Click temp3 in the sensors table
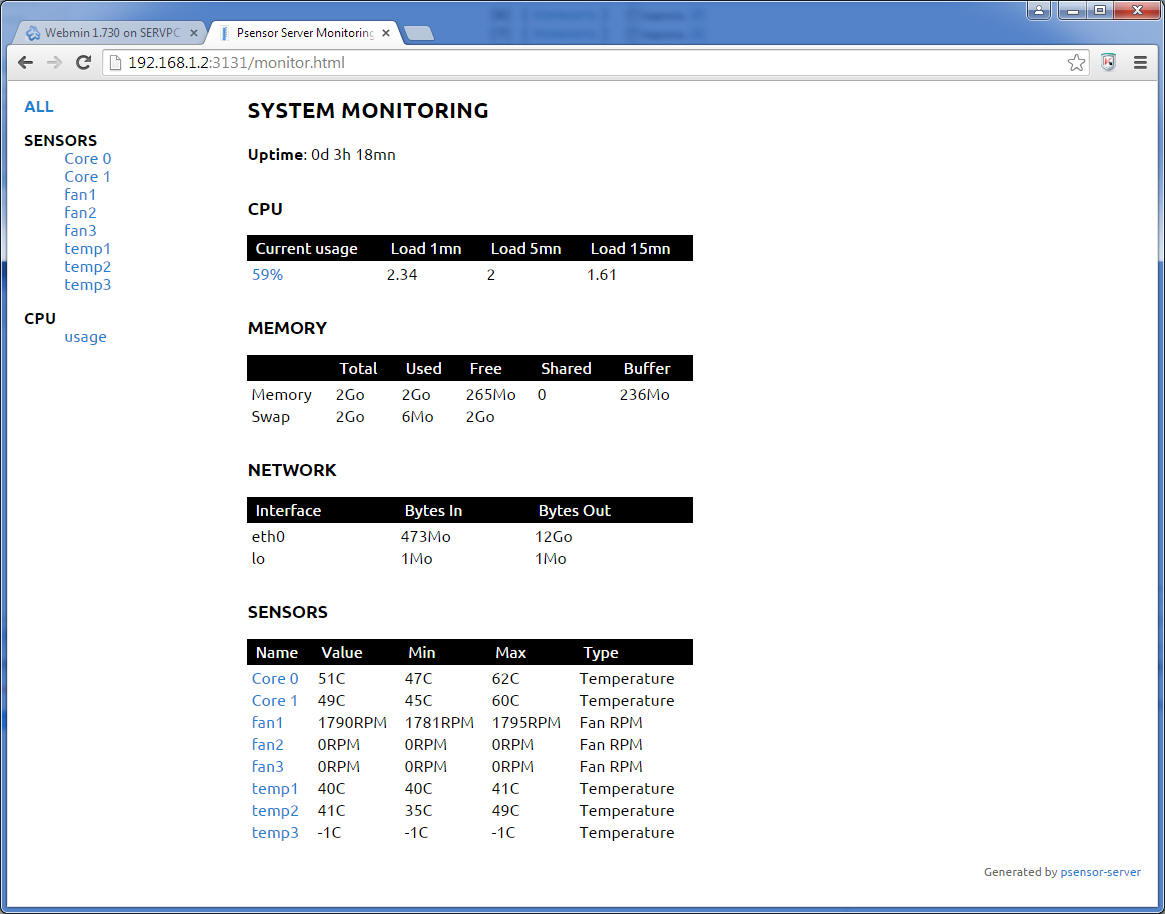This screenshot has width=1165, height=914. [x=275, y=832]
